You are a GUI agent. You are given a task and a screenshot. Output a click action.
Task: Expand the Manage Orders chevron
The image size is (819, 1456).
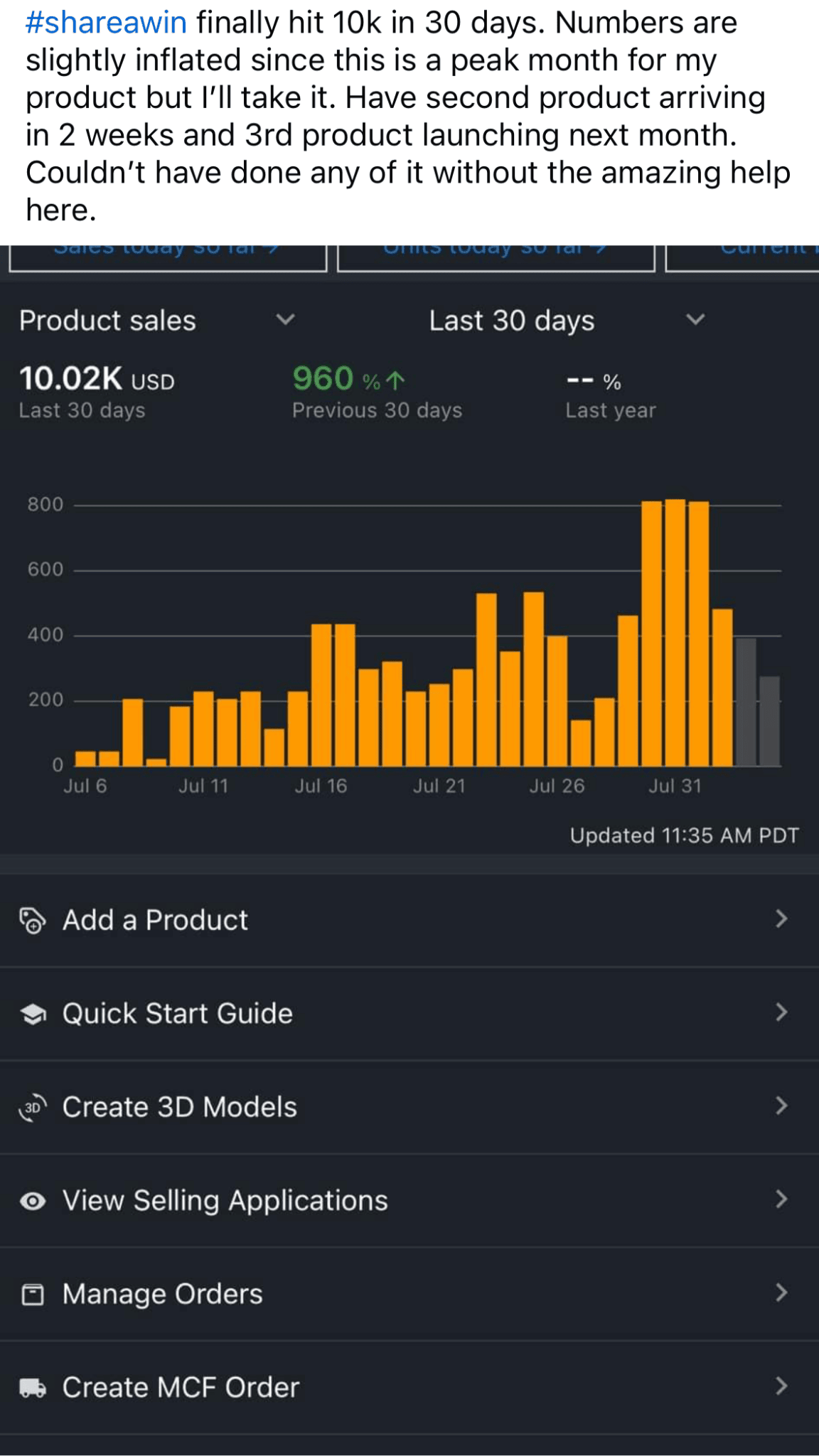781,1292
